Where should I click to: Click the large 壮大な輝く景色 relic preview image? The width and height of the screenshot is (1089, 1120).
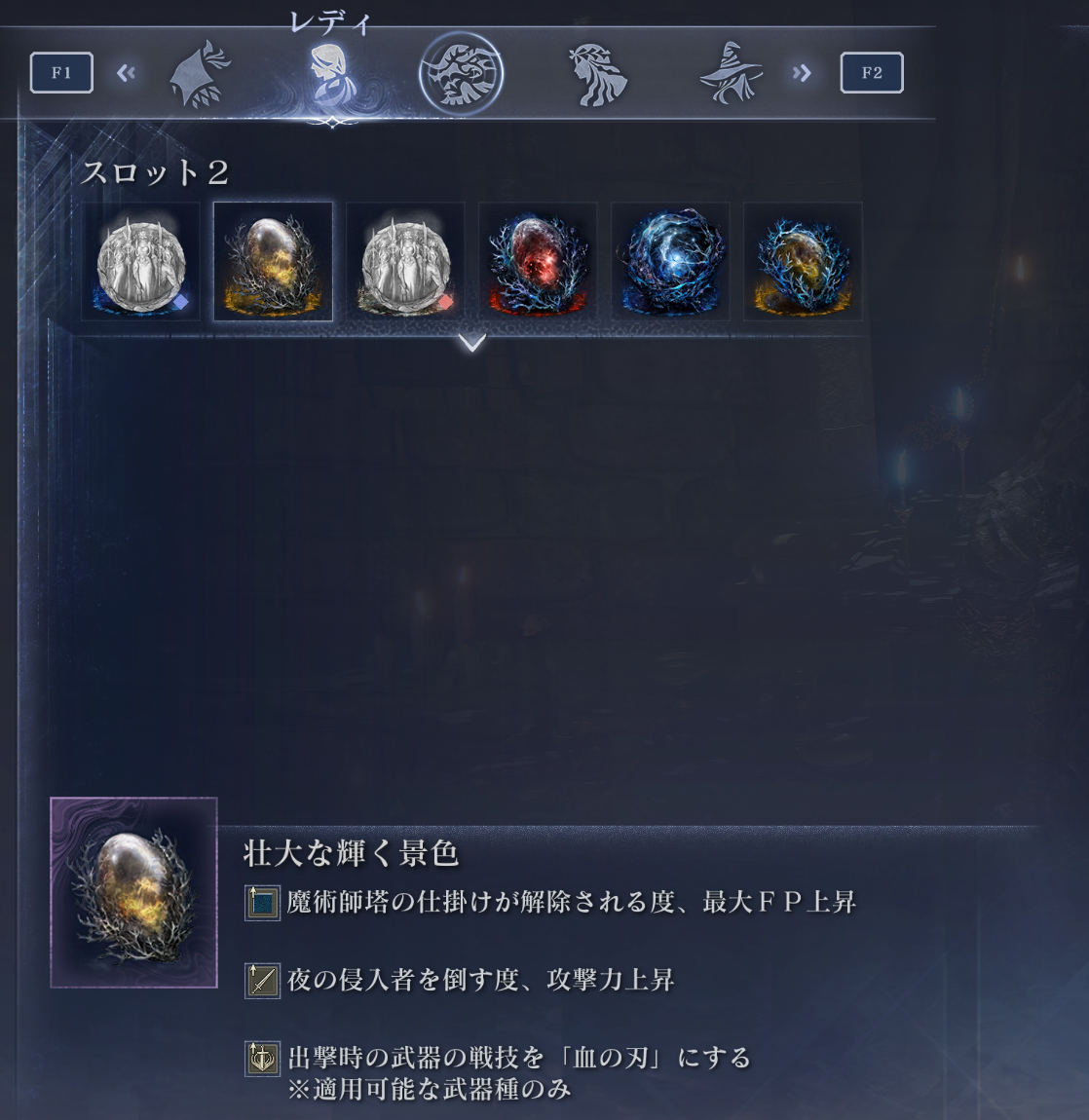tap(134, 893)
